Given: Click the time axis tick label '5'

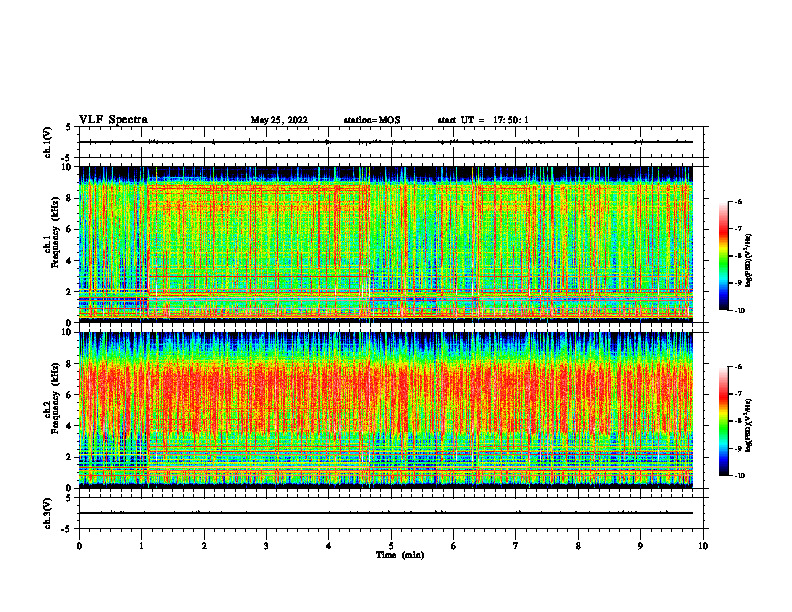Looking at the screenshot, I should coord(391,546).
